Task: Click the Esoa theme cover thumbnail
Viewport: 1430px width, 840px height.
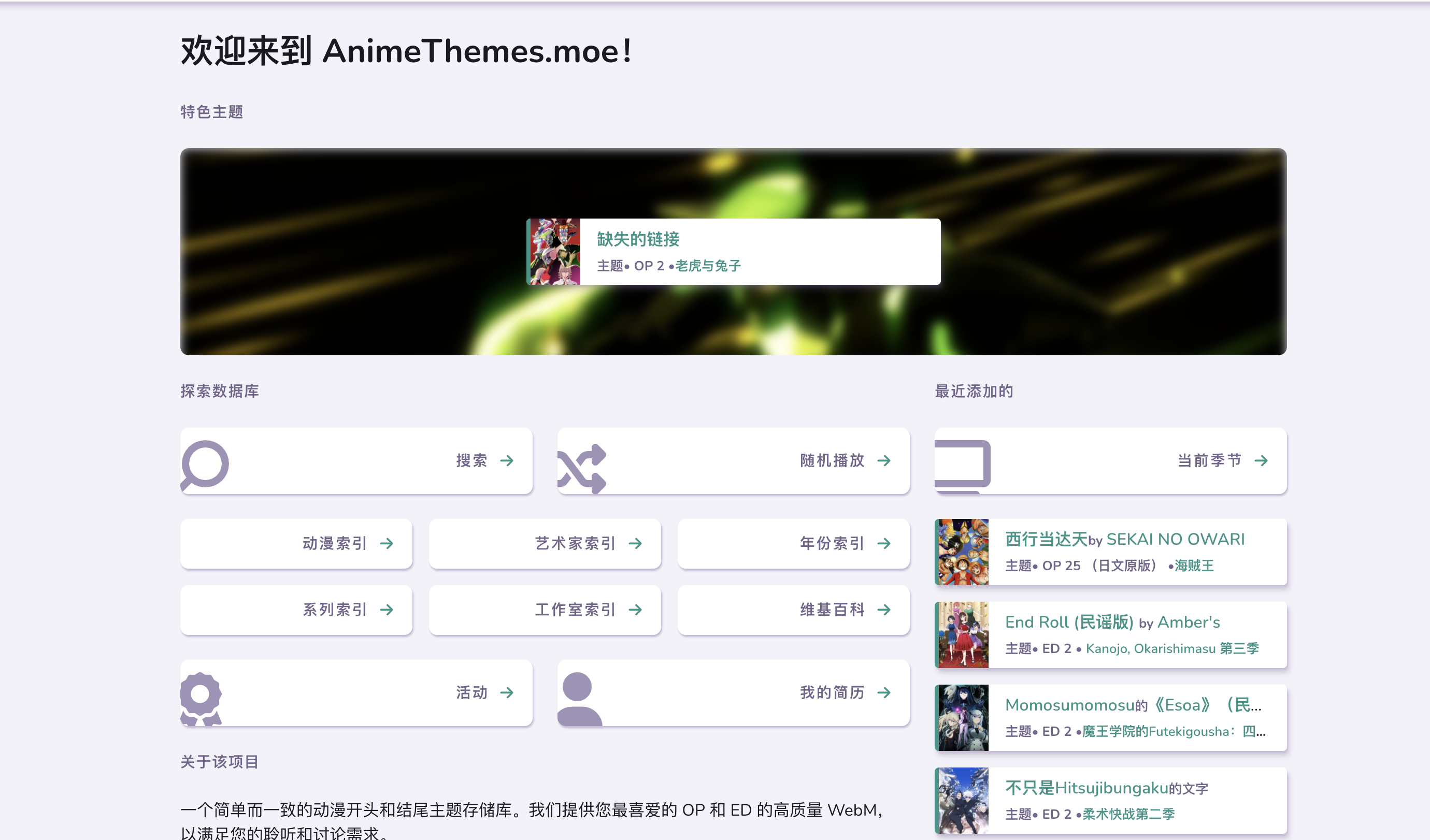Action: [x=963, y=717]
